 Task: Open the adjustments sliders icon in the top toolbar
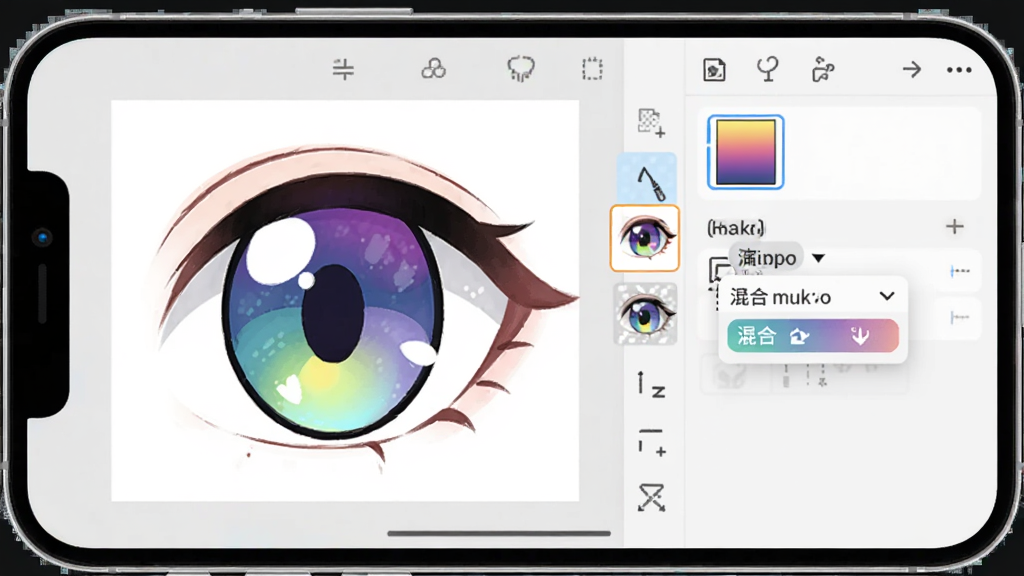(343, 69)
